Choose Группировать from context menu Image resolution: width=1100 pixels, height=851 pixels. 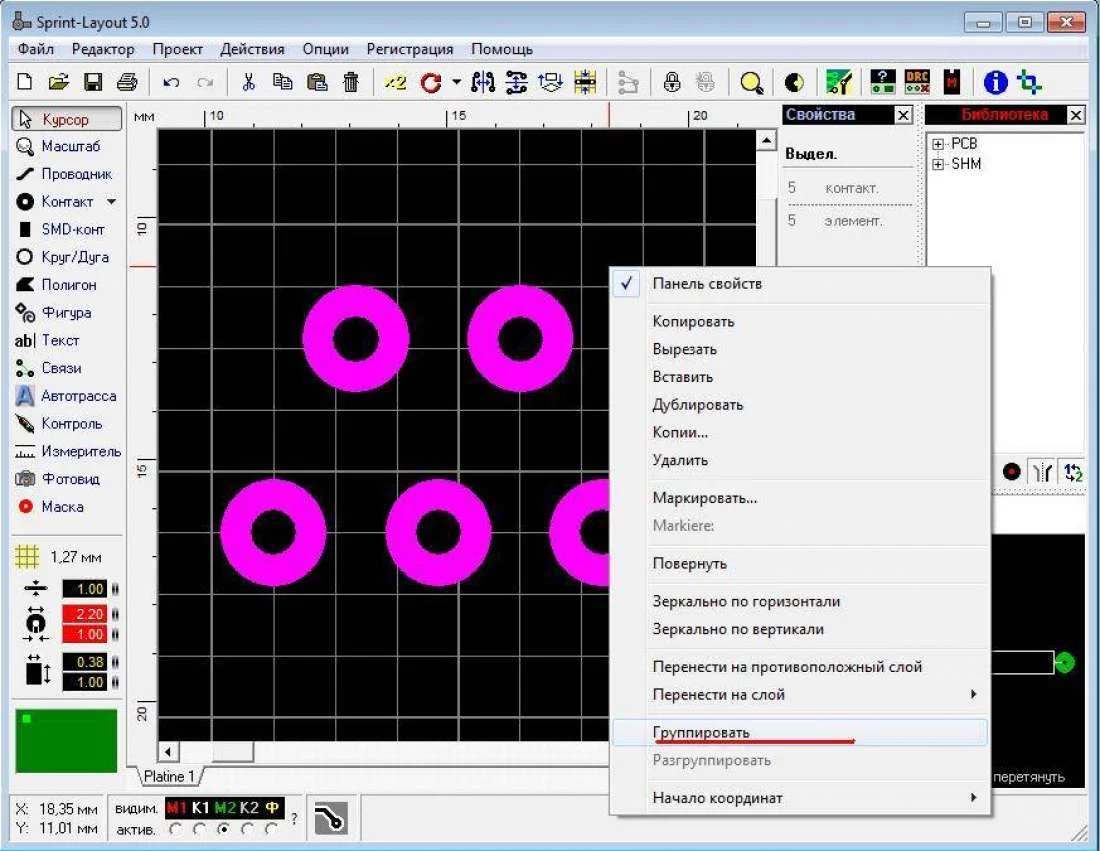click(x=700, y=733)
